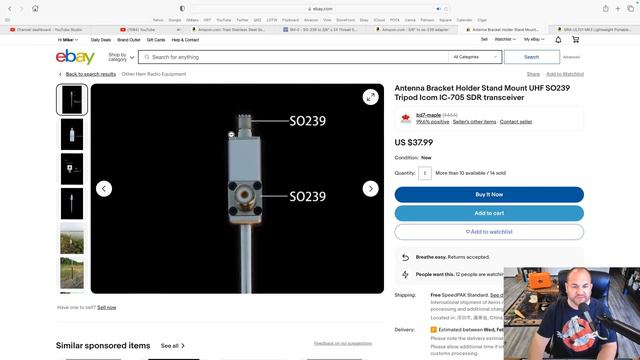Open notifications bell icon
Screen dimensions: 640x360
558,40
